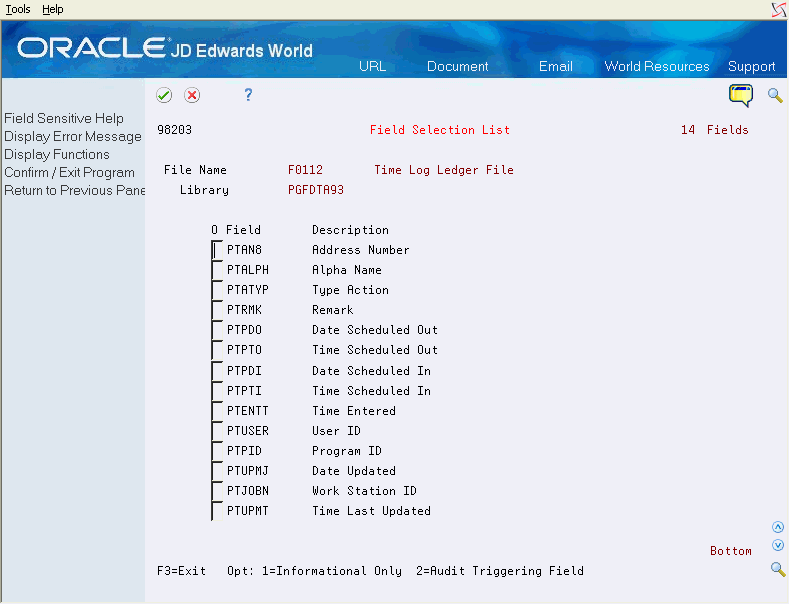Click the Time Entered description
Screen dimensions: 789x604
354,411
